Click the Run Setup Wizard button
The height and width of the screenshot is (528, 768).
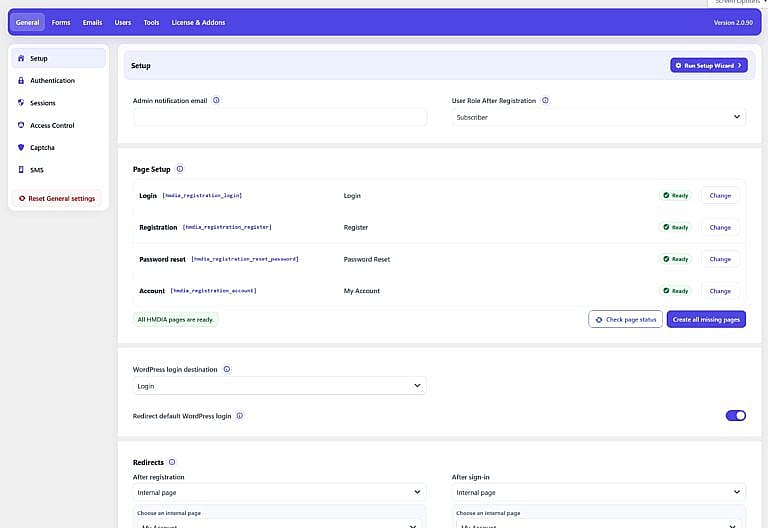(x=709, y=65)
